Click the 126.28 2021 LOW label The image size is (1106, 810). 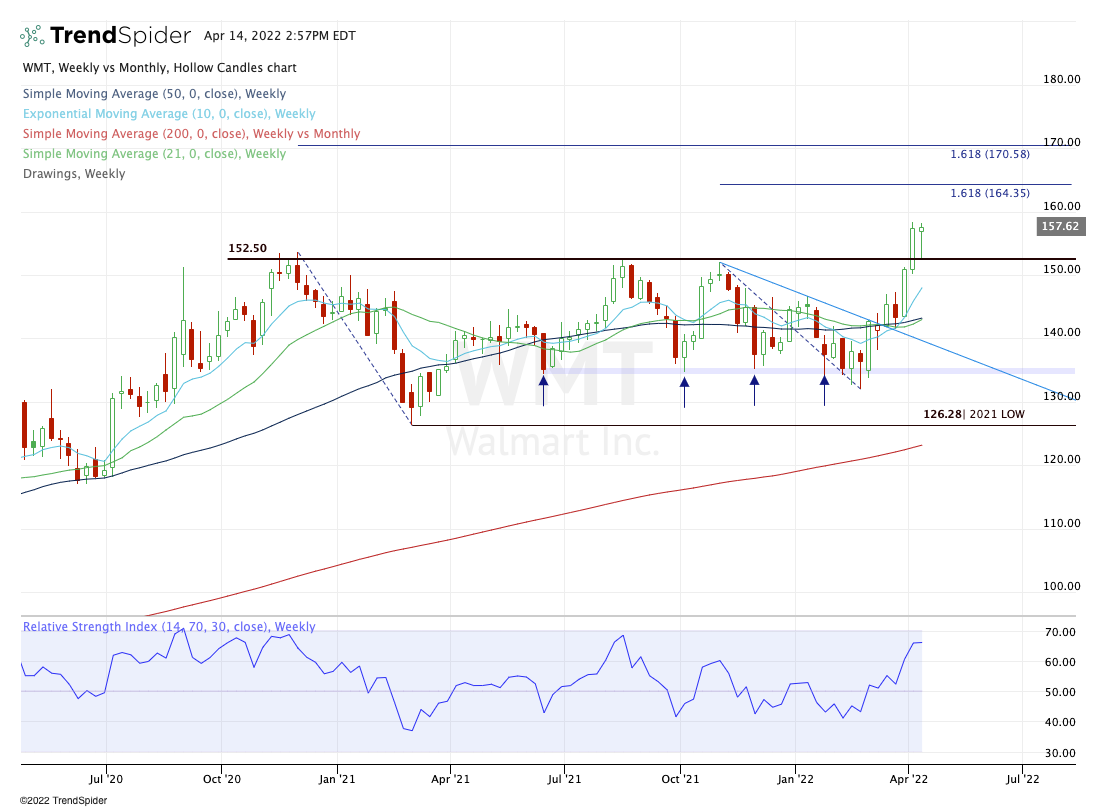click(x=973, y=414)
